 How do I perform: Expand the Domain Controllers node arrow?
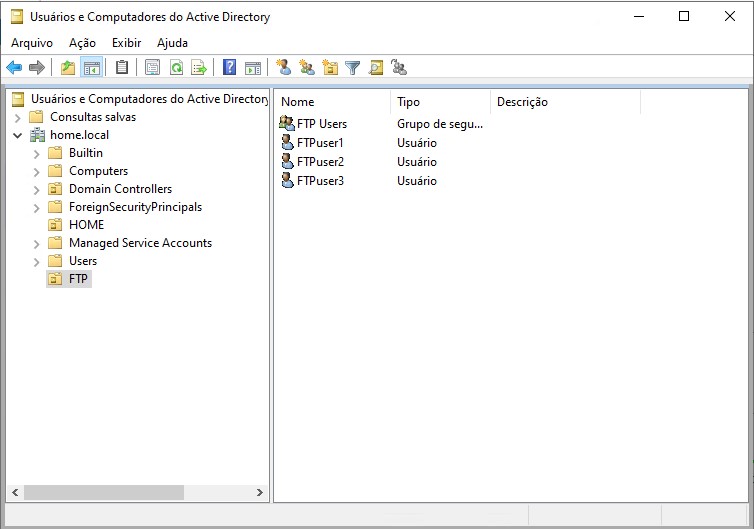click(x=37, y=189)
